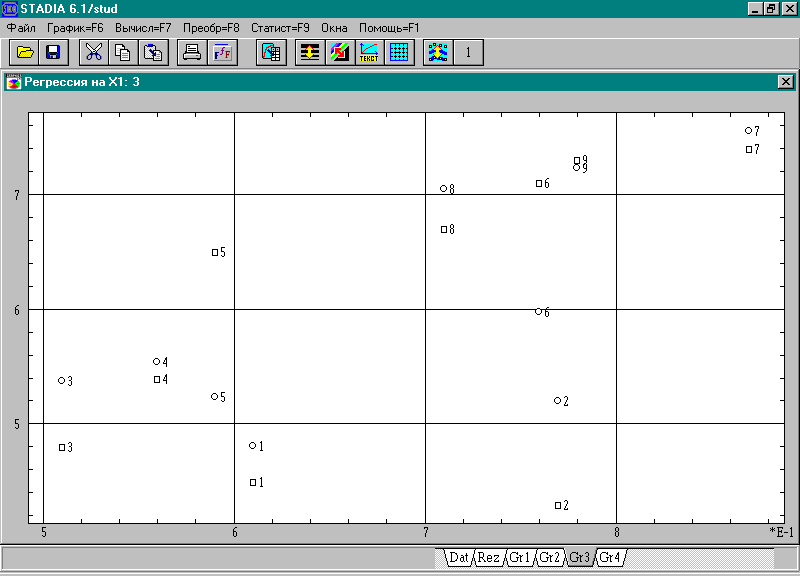Click the multicolored swirl toolbar icon

pos(339,53)
